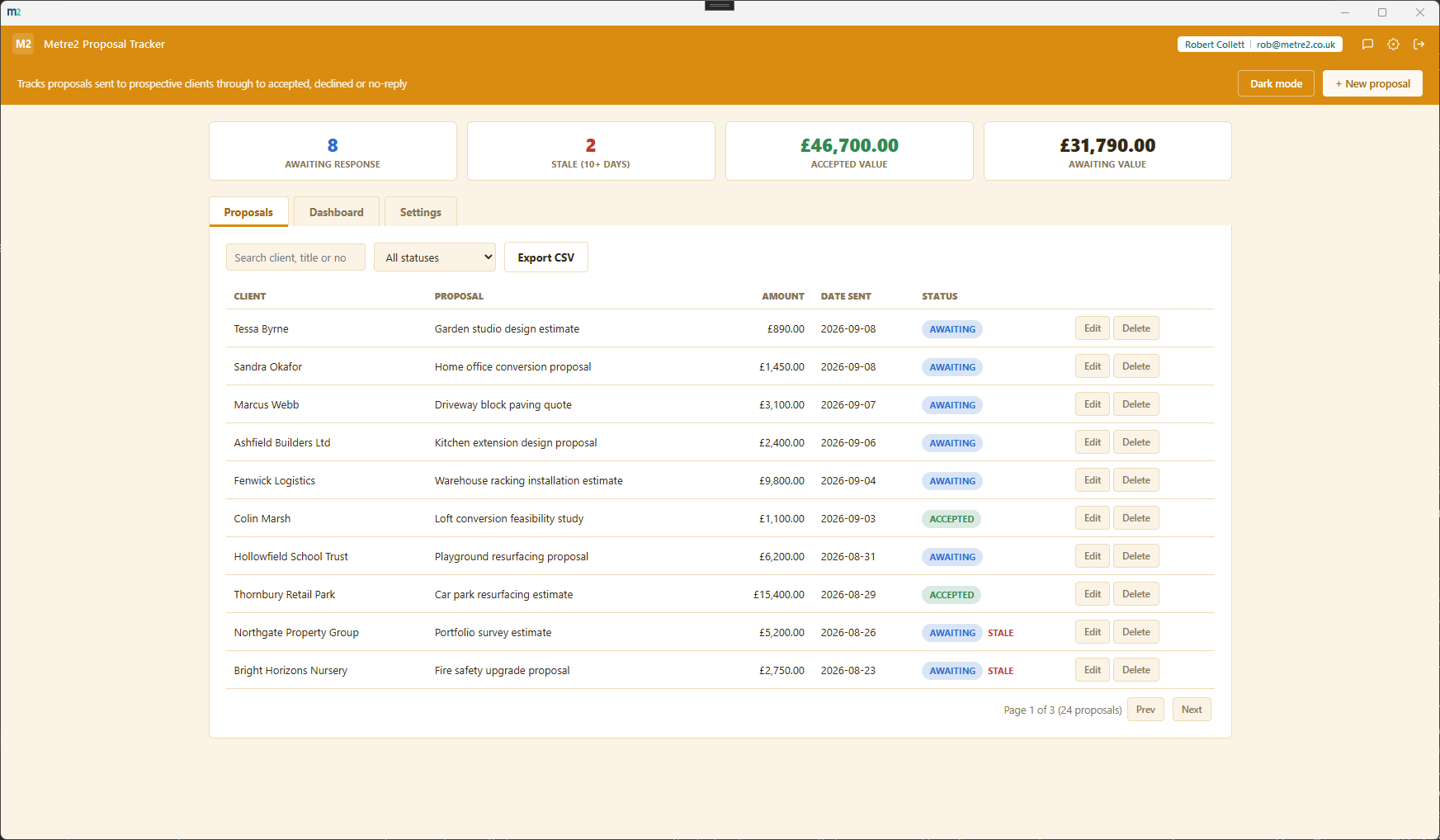This screenshot has height=840, width=1440.
Task: Edit the Thornbury Retail Park proposal
Action: 1093,594
